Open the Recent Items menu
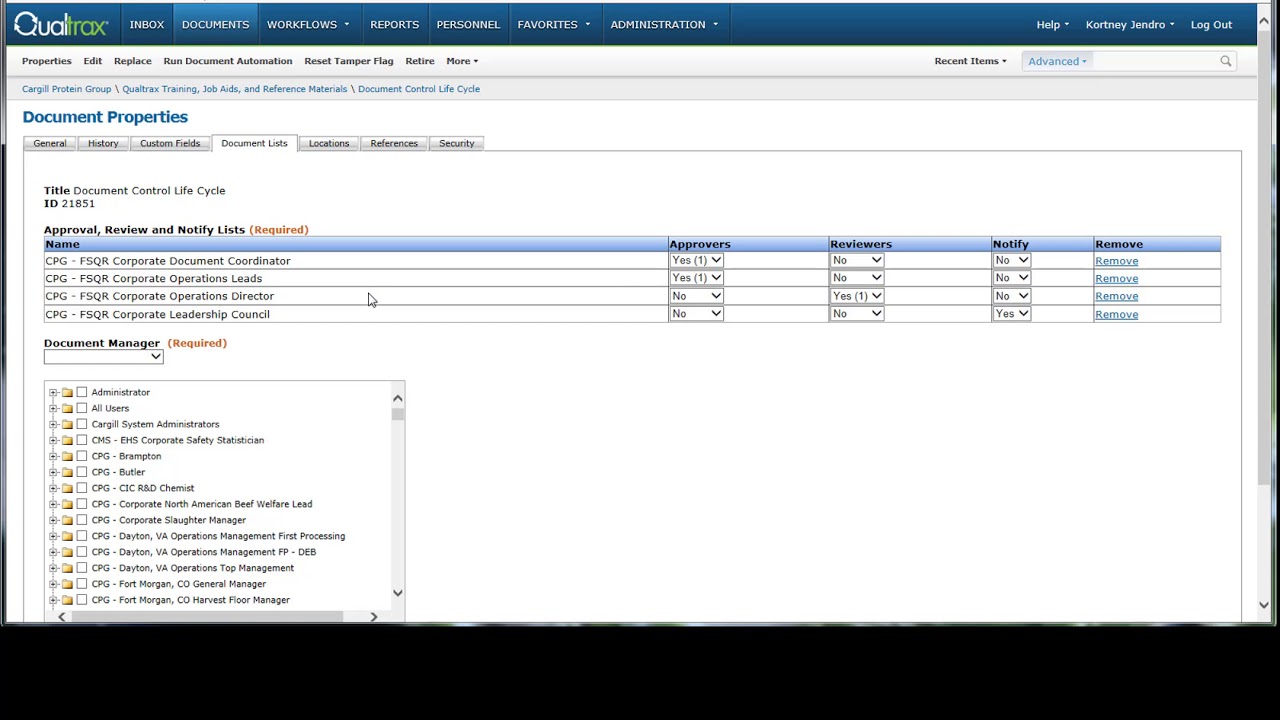Image resolution: width=1280 pixels, height=720 pixels. pos(970,61)
